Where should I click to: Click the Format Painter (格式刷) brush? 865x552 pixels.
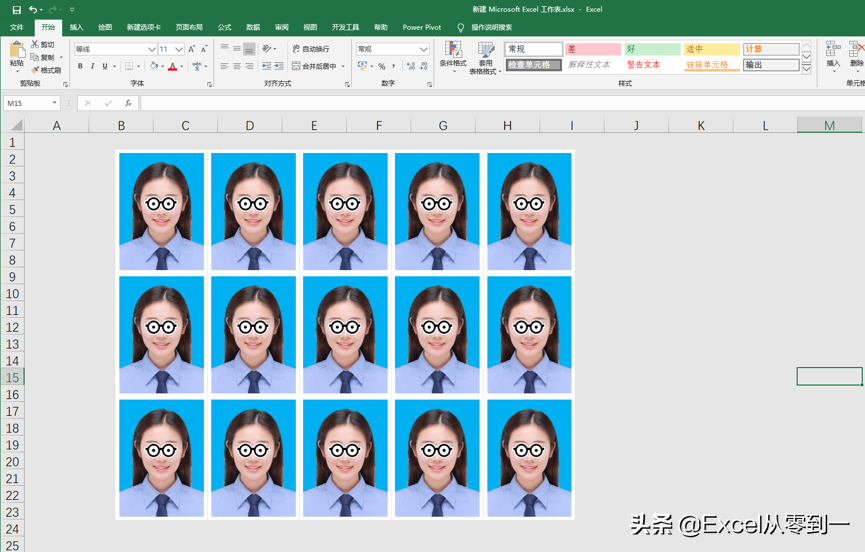click(x=35, y=70)
